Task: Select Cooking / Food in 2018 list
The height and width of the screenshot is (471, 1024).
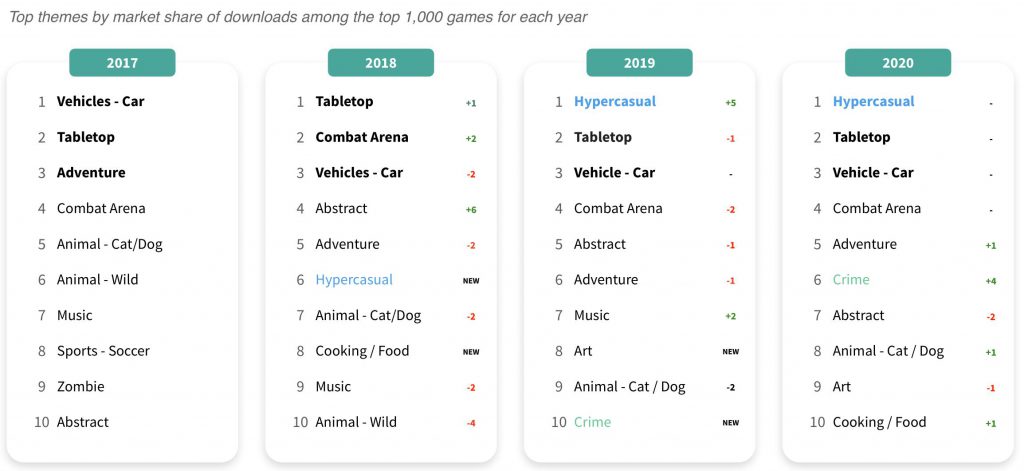Action: (362, 351)
